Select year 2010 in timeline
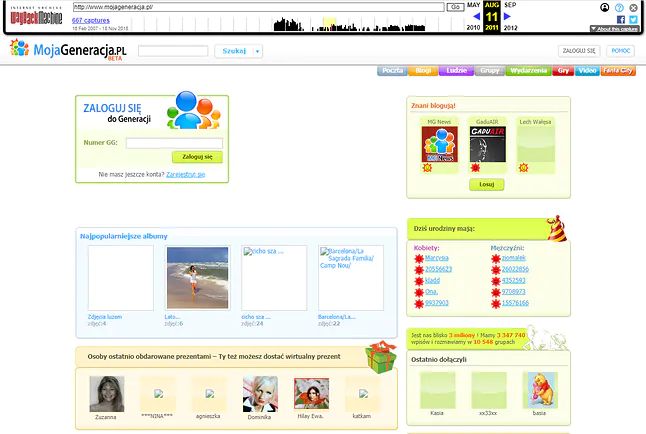Image resolution: width=646 pixels, height=434 pixels. coord(473,28)
